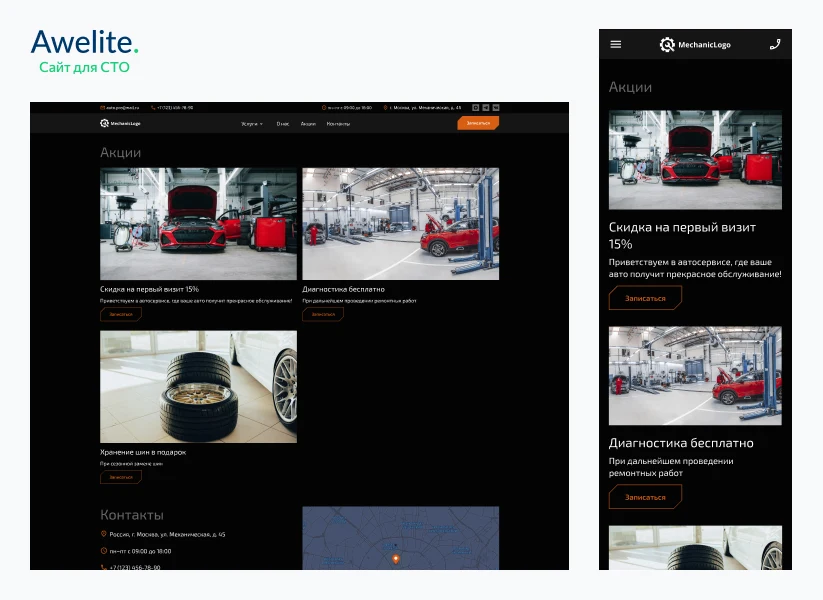Click the email envelope icon in the desktop top bar
The width and height of the screenshot is (823, 600).
(102, 108)
